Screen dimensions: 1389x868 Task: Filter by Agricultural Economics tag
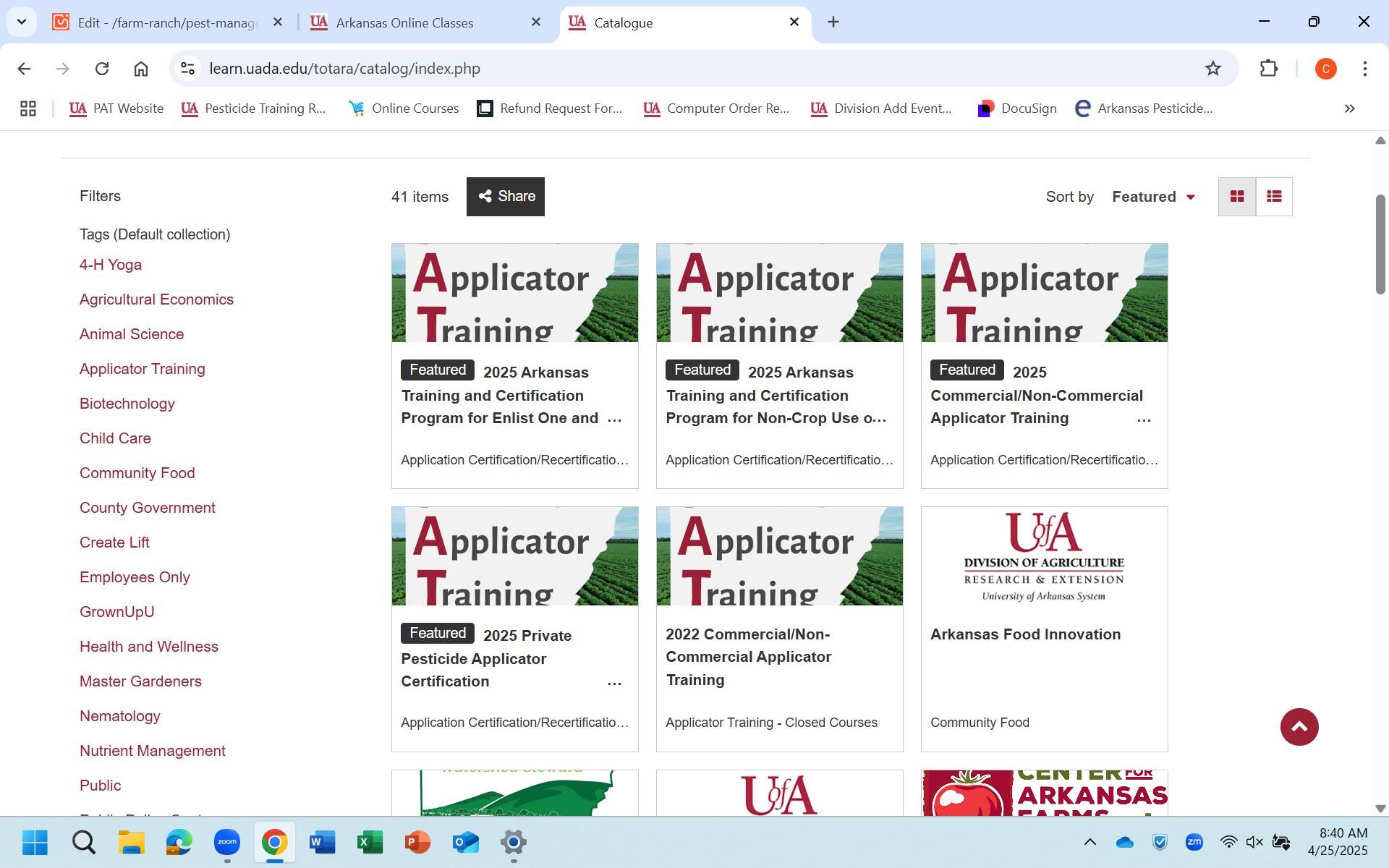[x=156, y=299]
